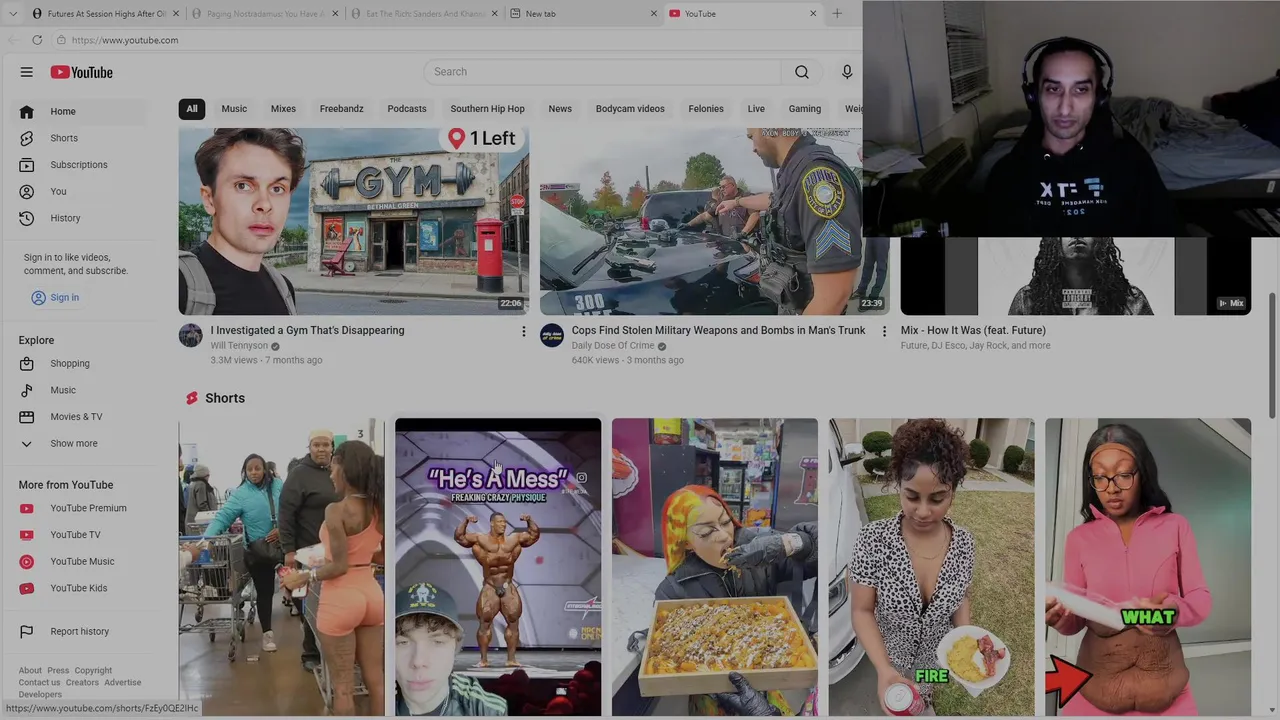The image size is (1280, 720).
Task: Switch to the Paging Nostradamus browser tab
Action: 263,14
